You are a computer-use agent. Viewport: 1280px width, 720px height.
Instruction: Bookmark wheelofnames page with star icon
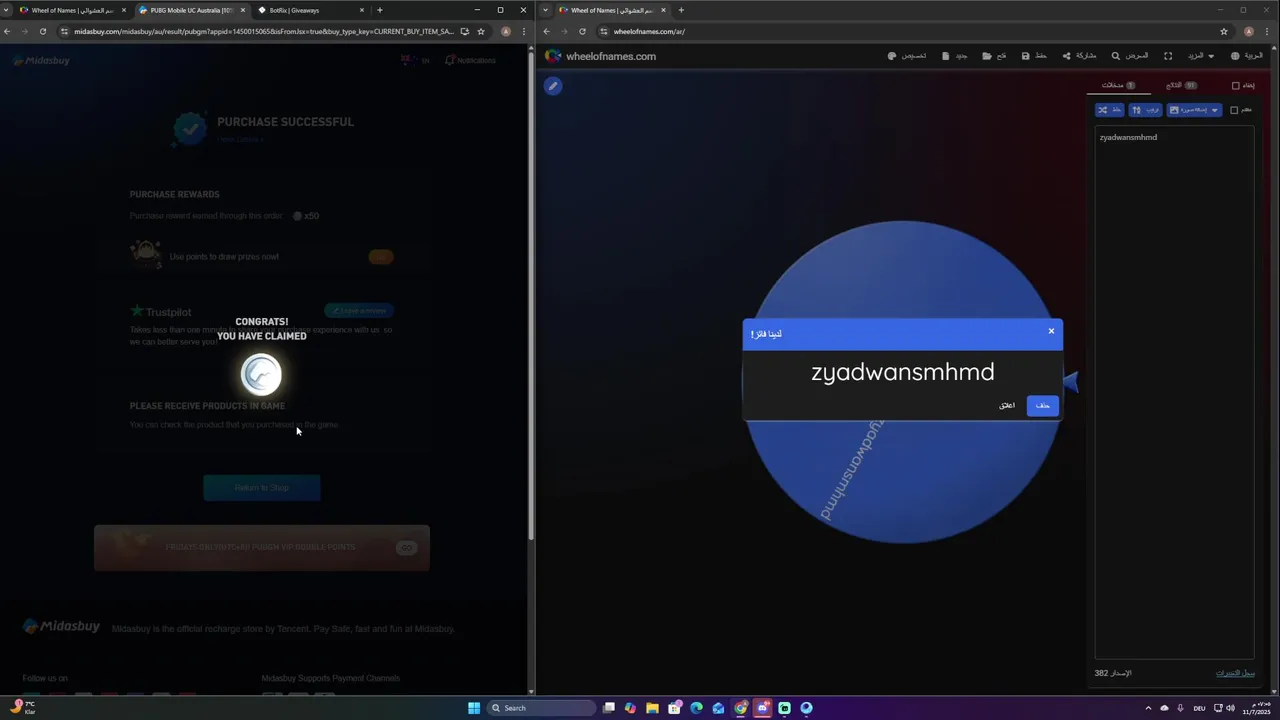1224,31
